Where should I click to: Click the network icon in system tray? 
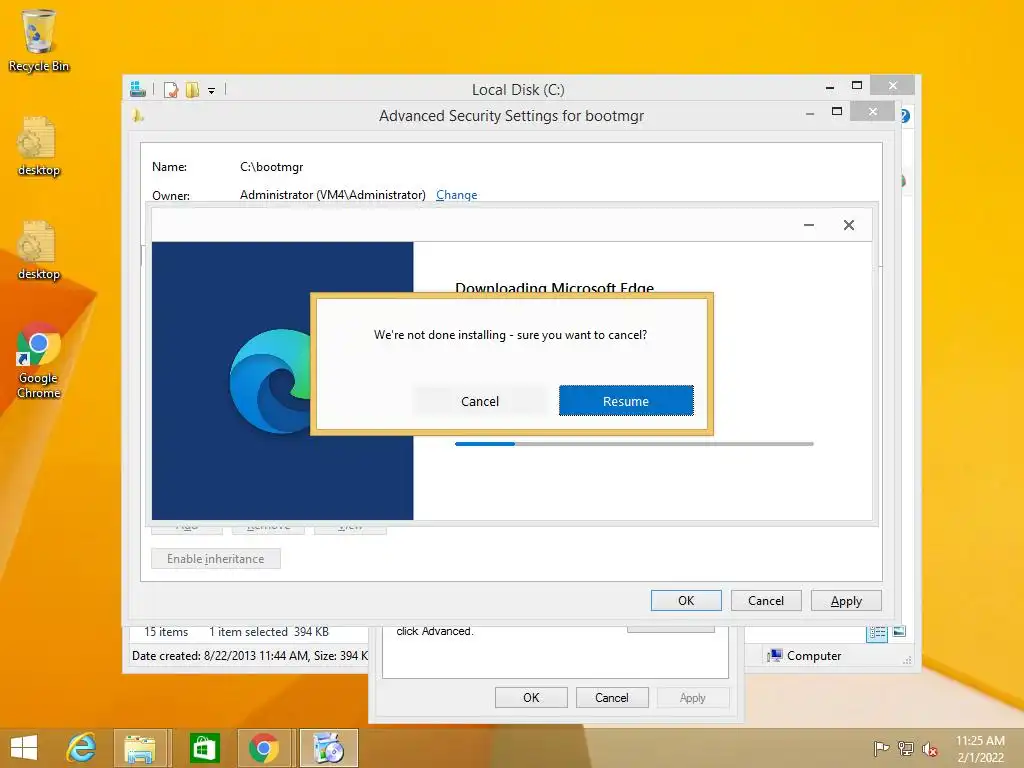point(906,748)
